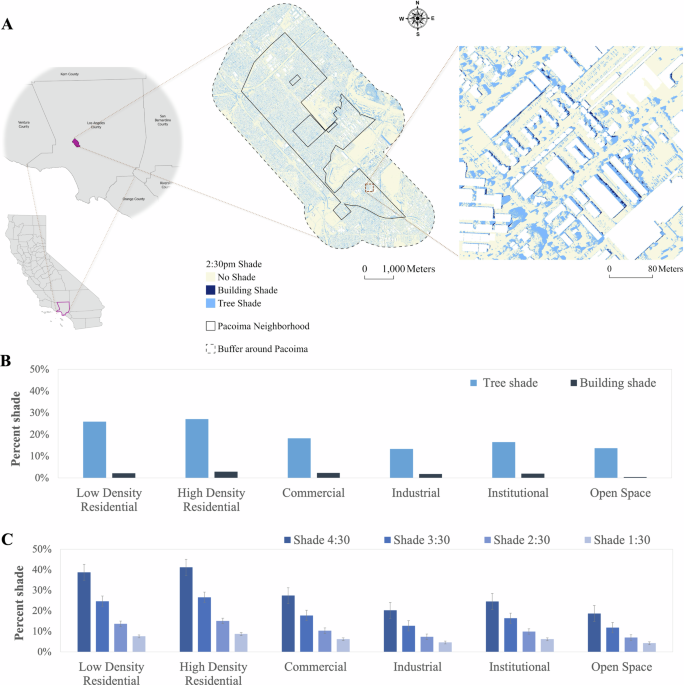Click the Shade 2:30 bar for Institutional in chart C

click(x=529, y=642)
